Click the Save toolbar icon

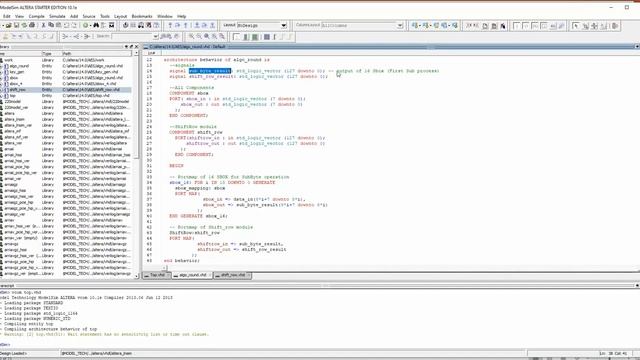16,25
